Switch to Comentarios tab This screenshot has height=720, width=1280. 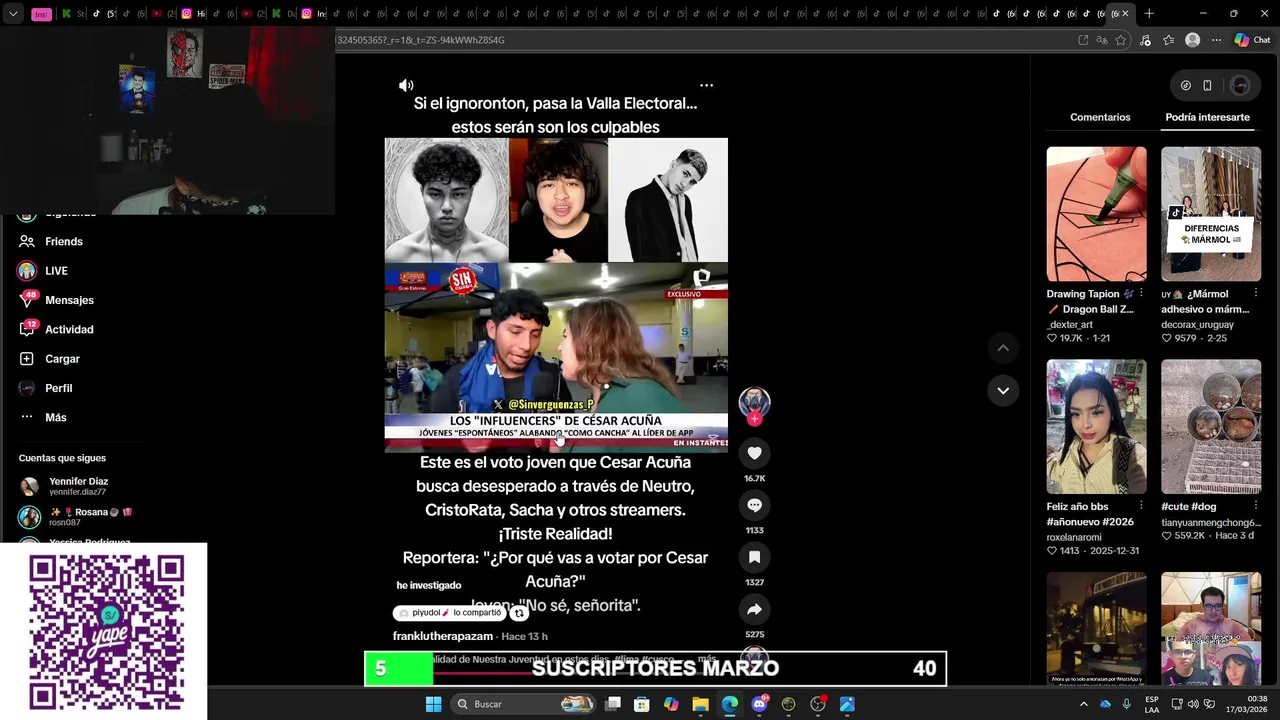point(1100,117)
